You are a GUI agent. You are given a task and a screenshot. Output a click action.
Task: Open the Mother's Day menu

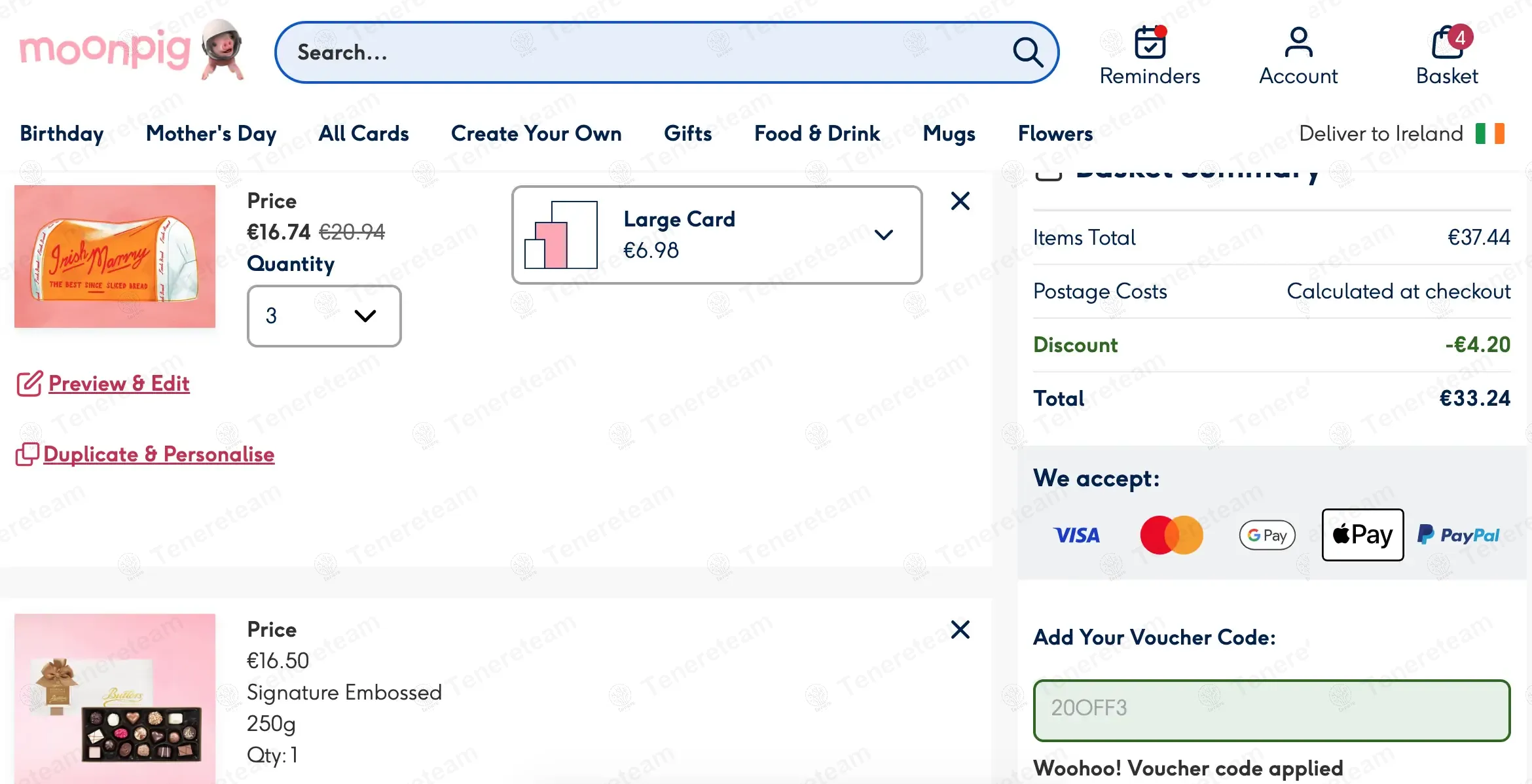point(211,134)
